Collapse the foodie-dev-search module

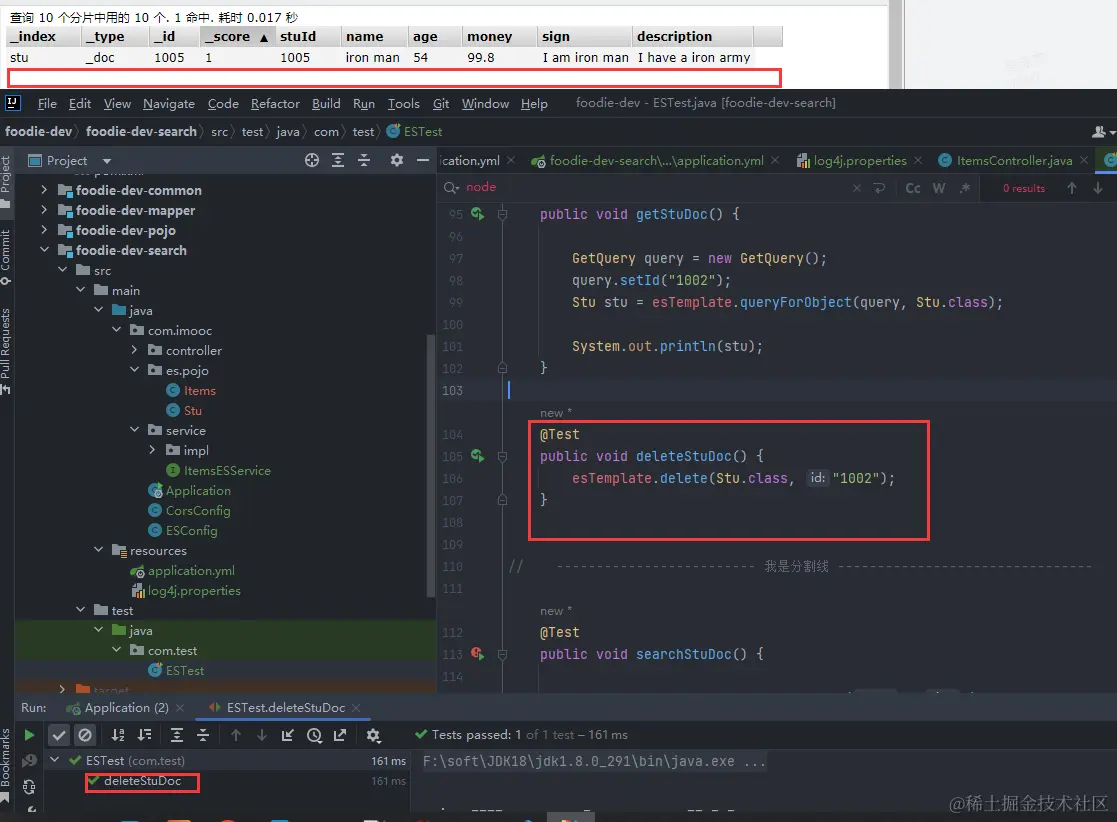44,250
